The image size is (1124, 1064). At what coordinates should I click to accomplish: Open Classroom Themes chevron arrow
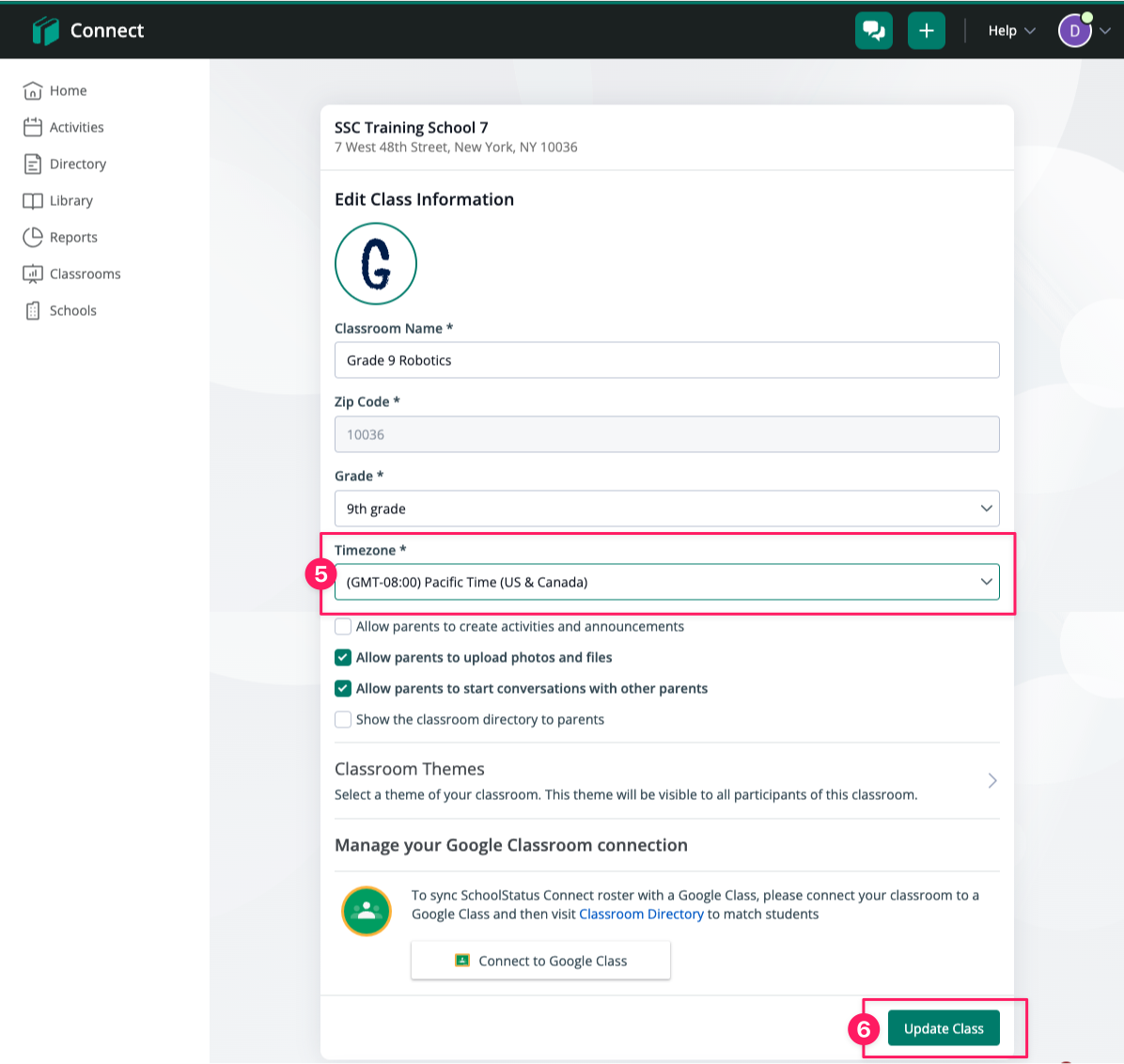(992, 780)
